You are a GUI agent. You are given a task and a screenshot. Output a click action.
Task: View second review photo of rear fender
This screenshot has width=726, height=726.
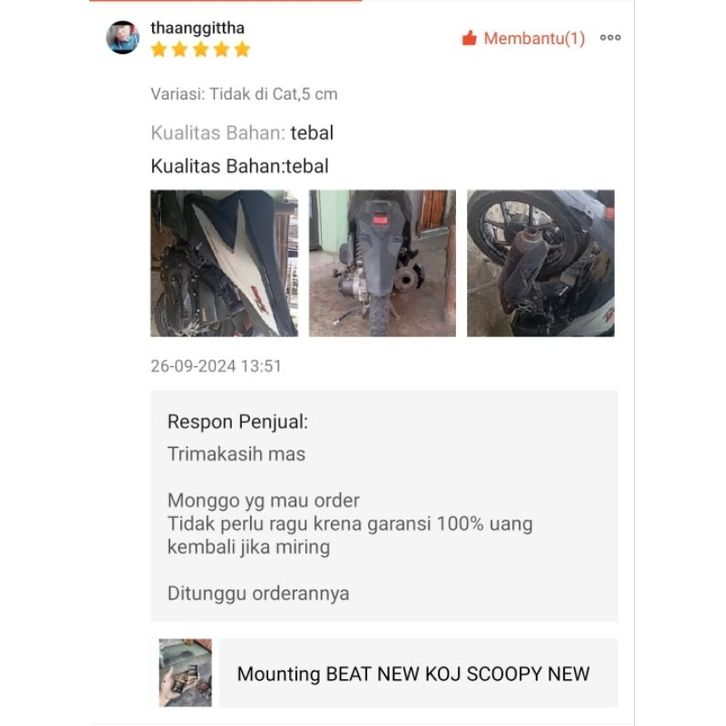pos(382,263)
